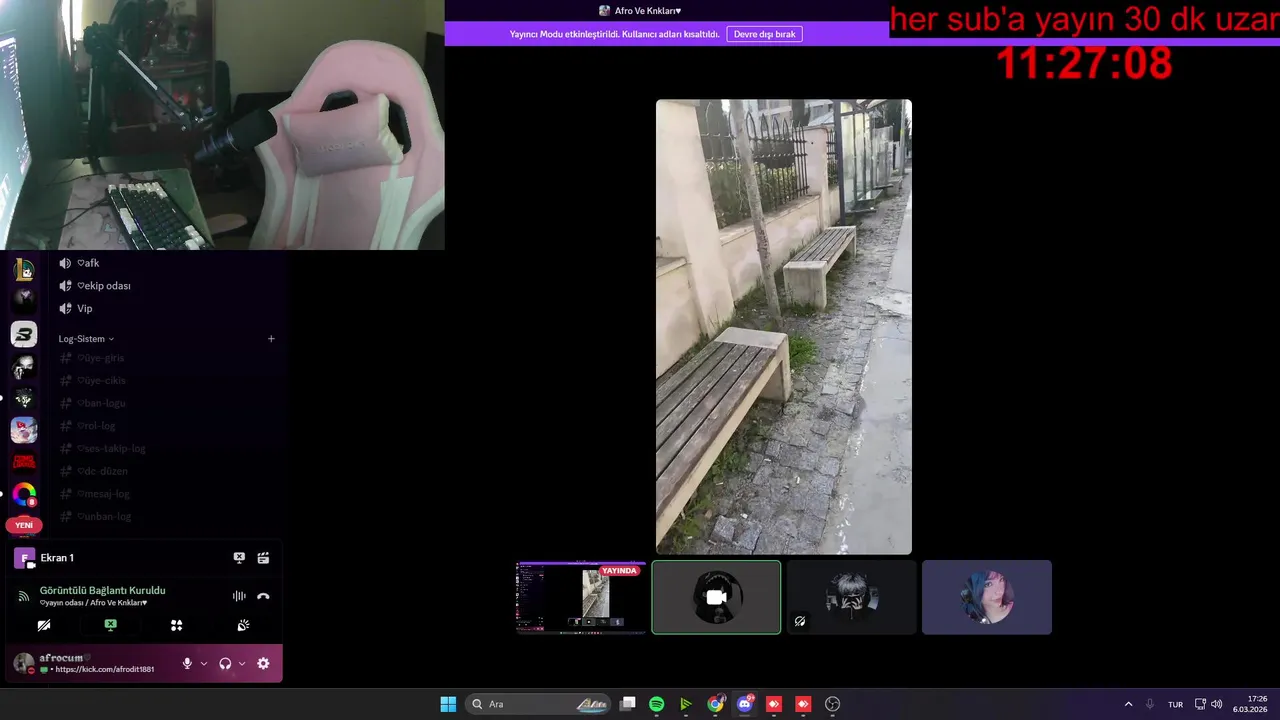
Task: Open the League of Legends server icon
Action: click(x=24, y=269)
